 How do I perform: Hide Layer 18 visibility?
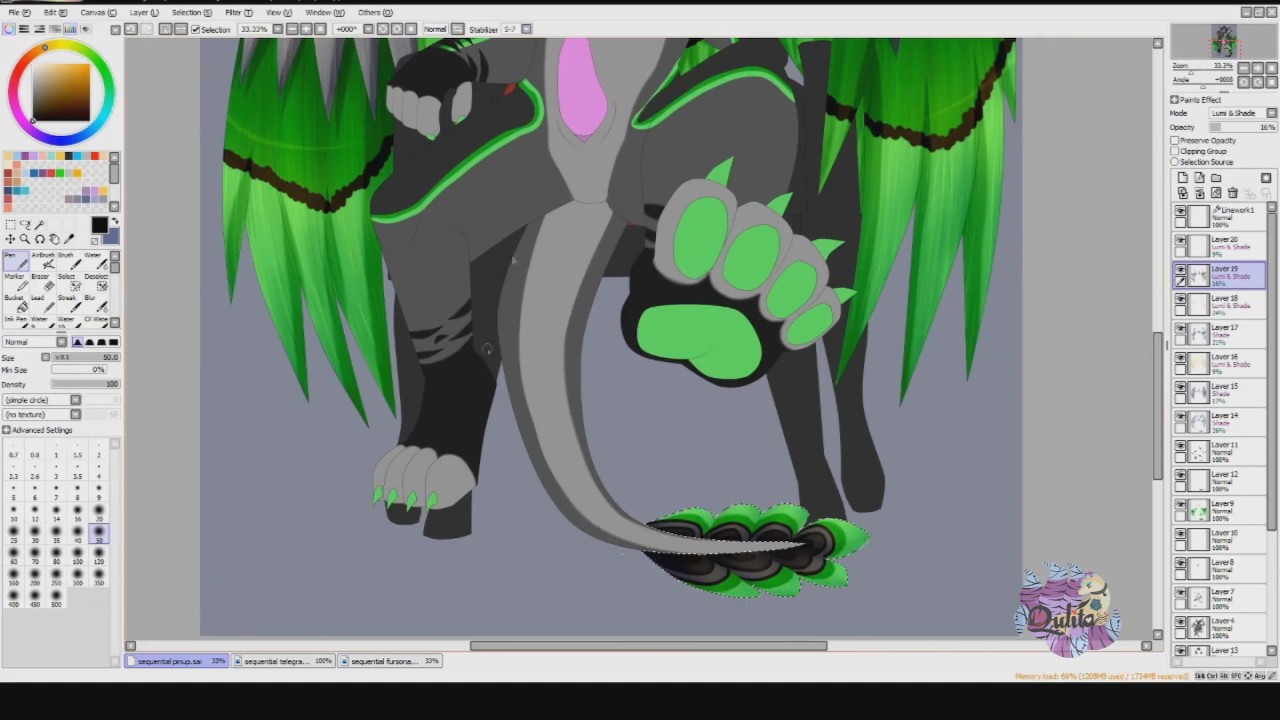(x=1180, y=299)
